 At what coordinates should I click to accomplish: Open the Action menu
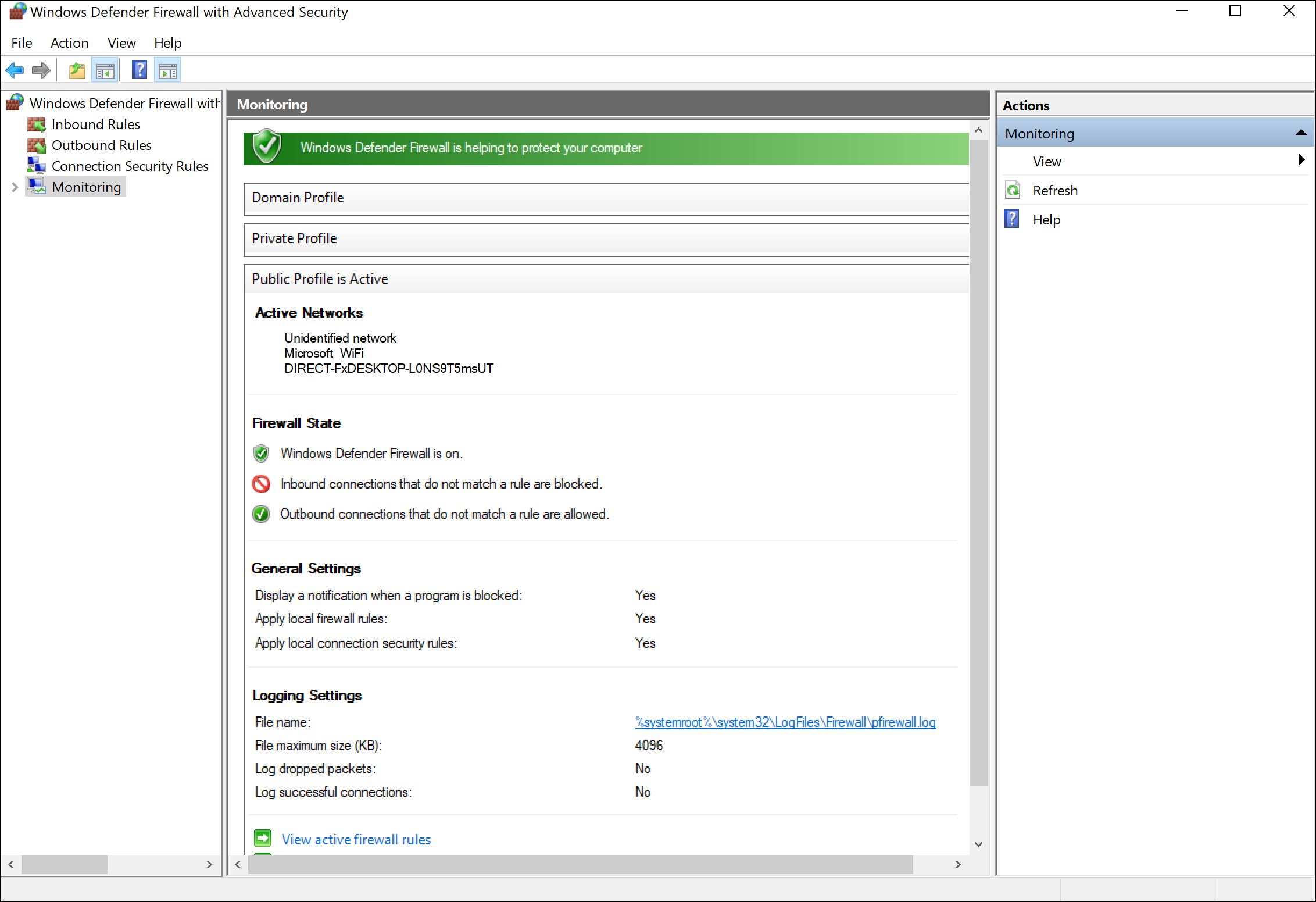click(69, 43)
